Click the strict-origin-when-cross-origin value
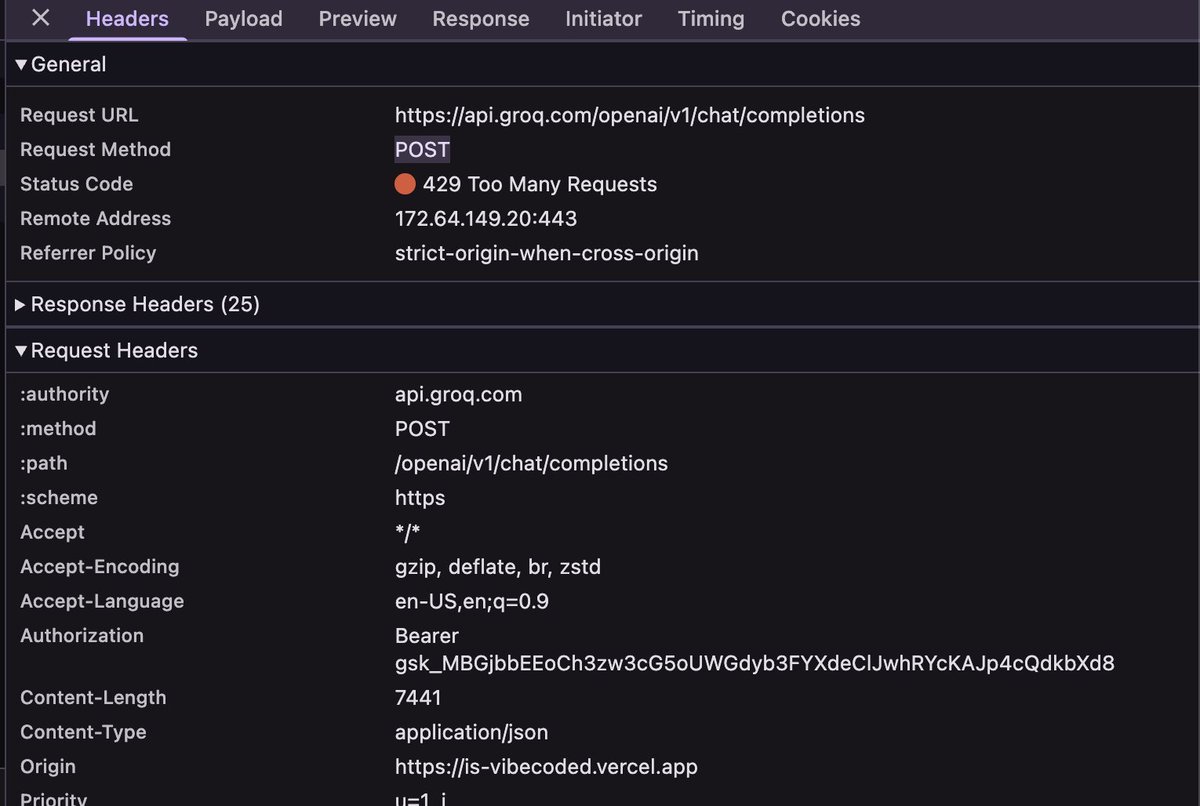The image size is (1200, 806). coord(547,253)
